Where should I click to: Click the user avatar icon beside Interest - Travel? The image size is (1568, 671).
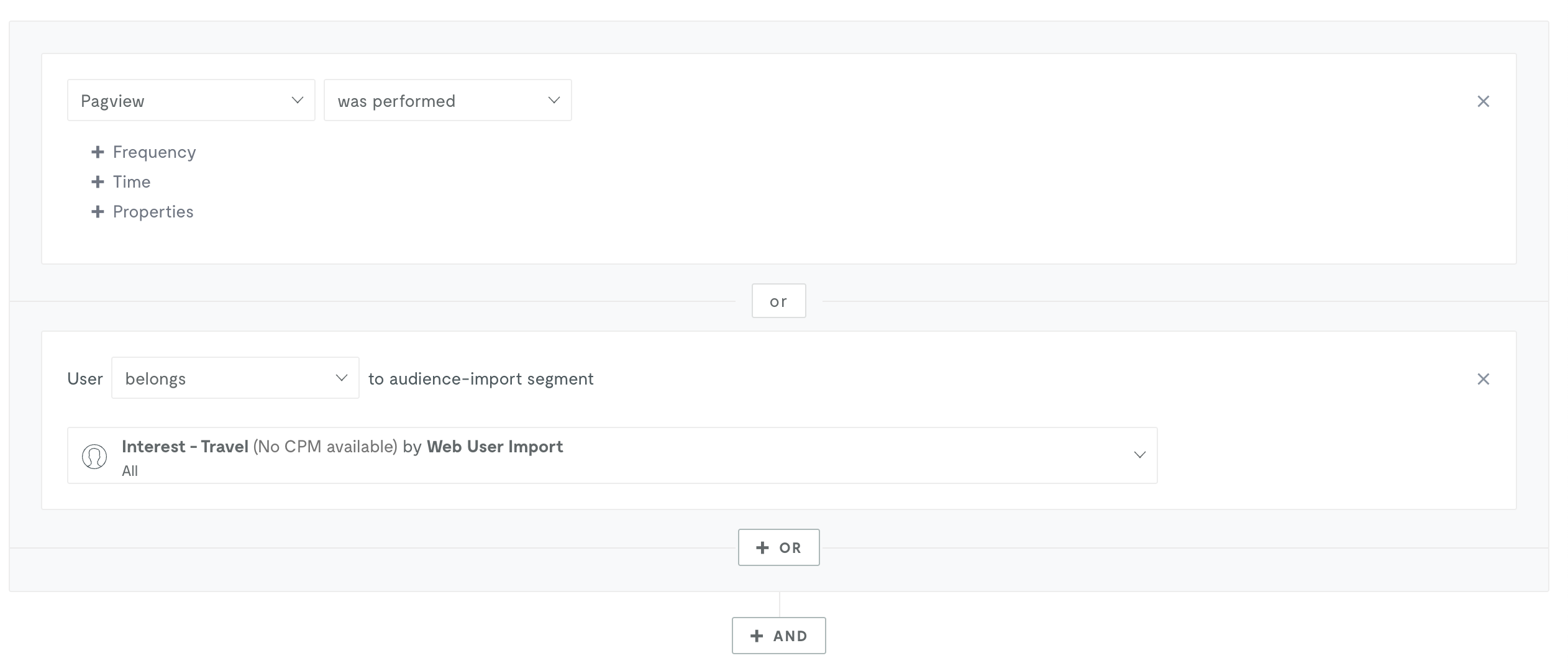(x=94, y=455)
